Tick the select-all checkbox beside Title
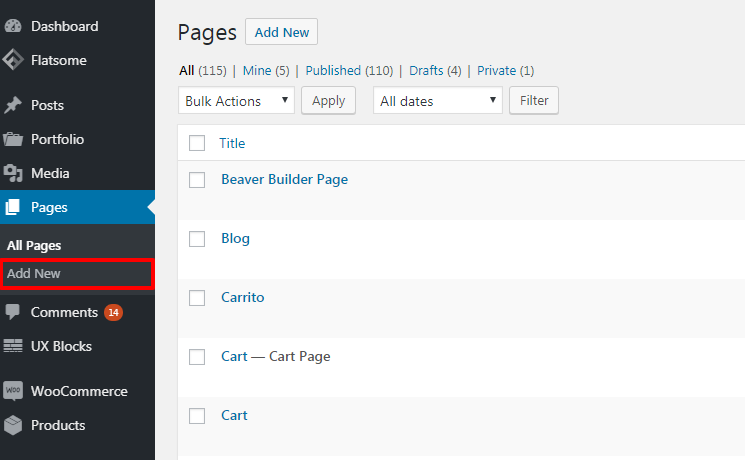Image resolution: width=745 pixels, height=460 pixels. click(x=197, y=143)
